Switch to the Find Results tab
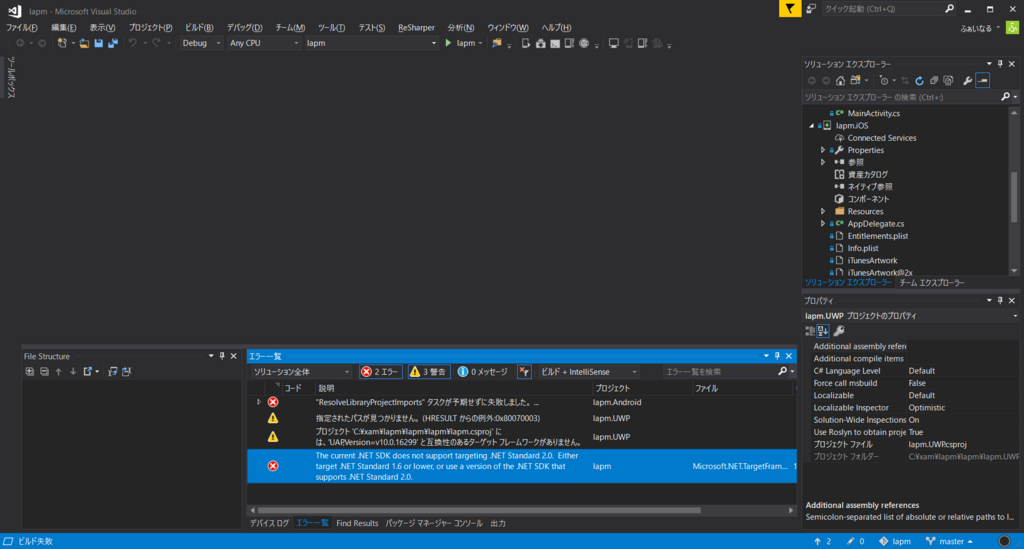The image size is (1024, 549). pos(357,524)
